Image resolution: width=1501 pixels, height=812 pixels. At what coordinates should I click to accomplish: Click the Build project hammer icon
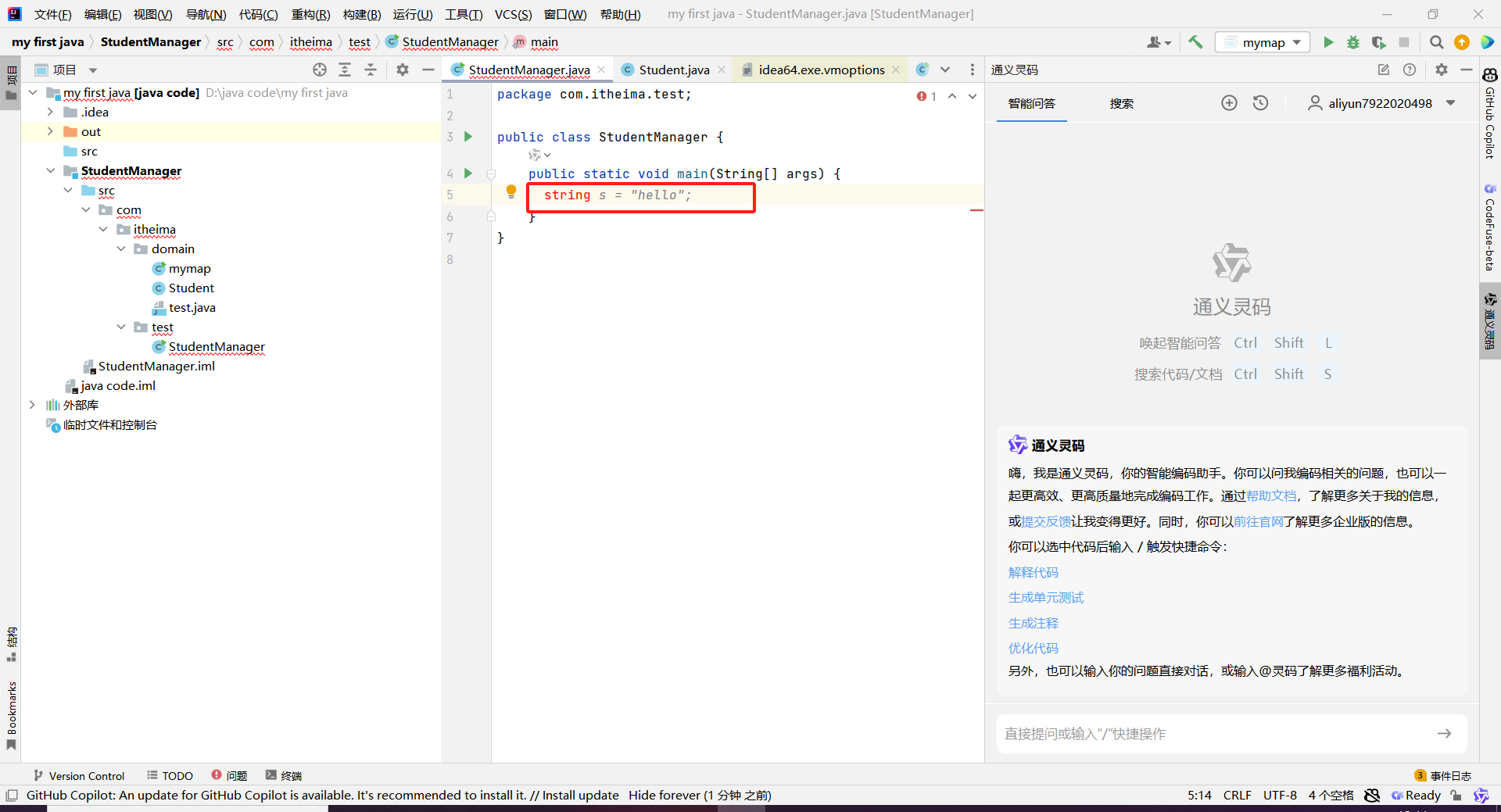click(x=1195, y=42)
